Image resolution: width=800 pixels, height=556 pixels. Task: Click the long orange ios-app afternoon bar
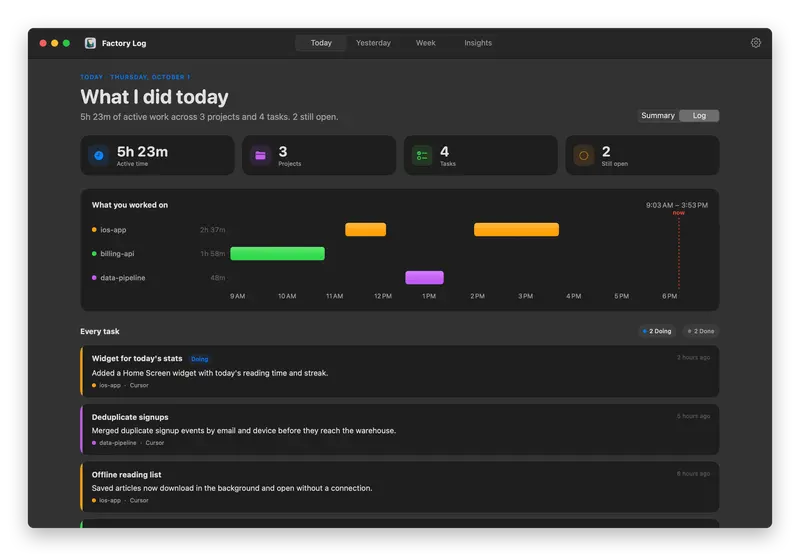coord(516,230)
